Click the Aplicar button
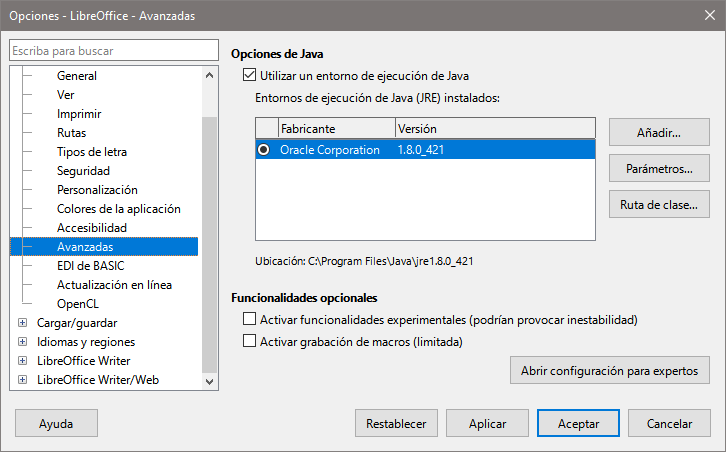The height and width of the screenshot is (452, 726). click(x=487, y=423)
